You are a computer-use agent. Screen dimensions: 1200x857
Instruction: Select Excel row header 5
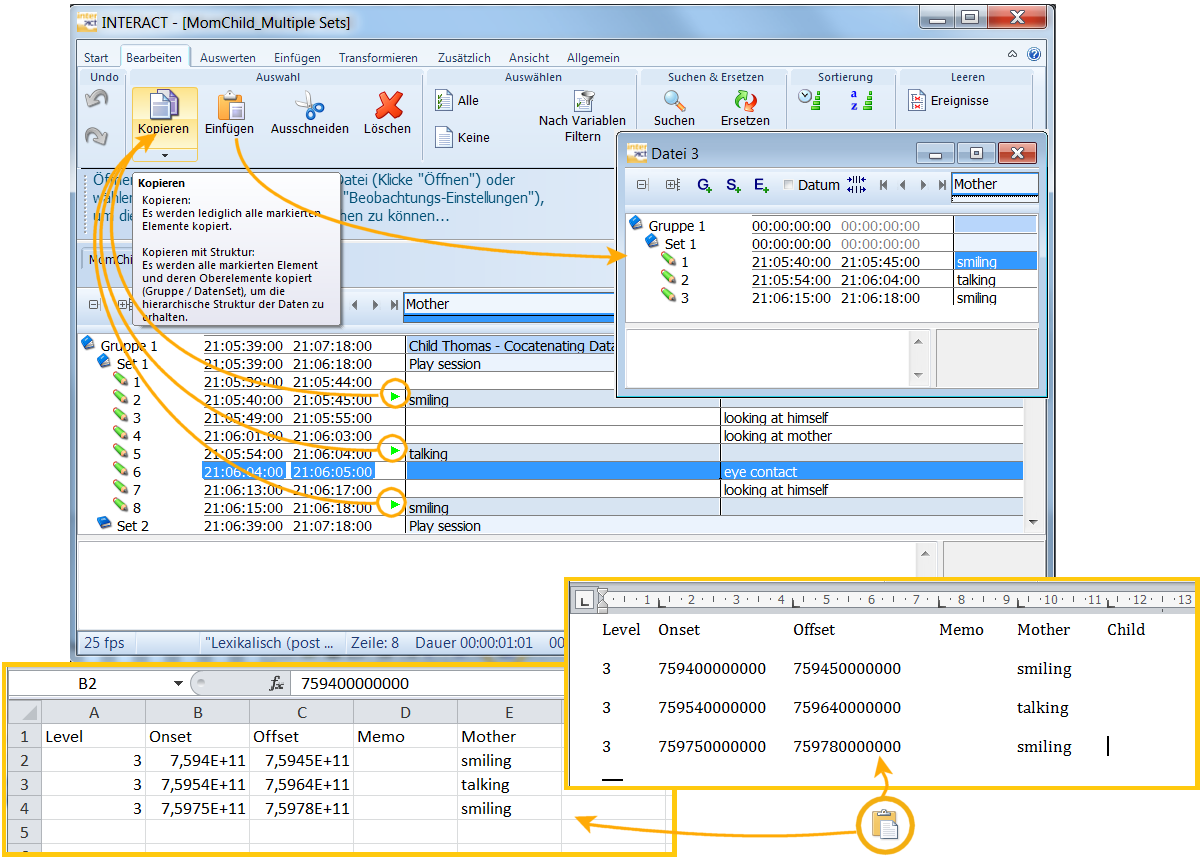(x=25, y=832)
